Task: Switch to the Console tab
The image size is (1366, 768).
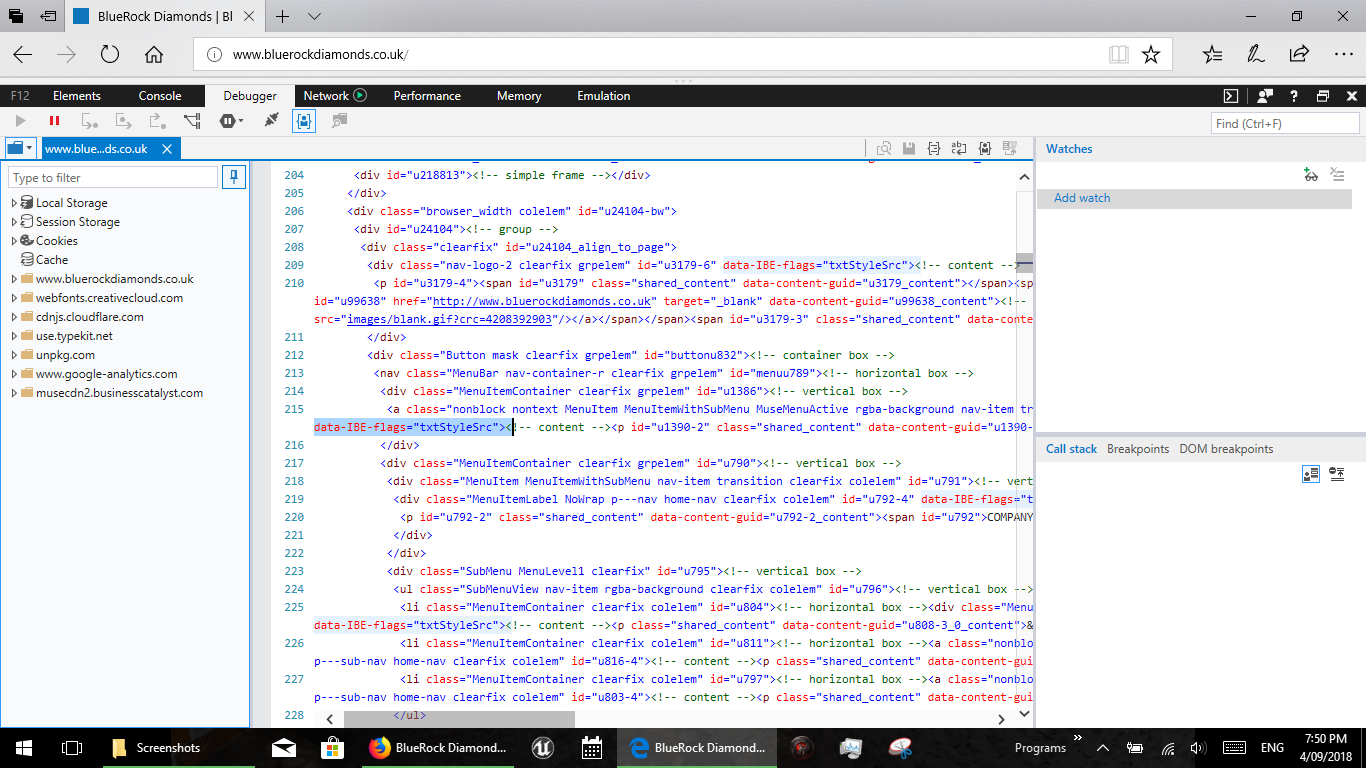Action: (160, 96)
